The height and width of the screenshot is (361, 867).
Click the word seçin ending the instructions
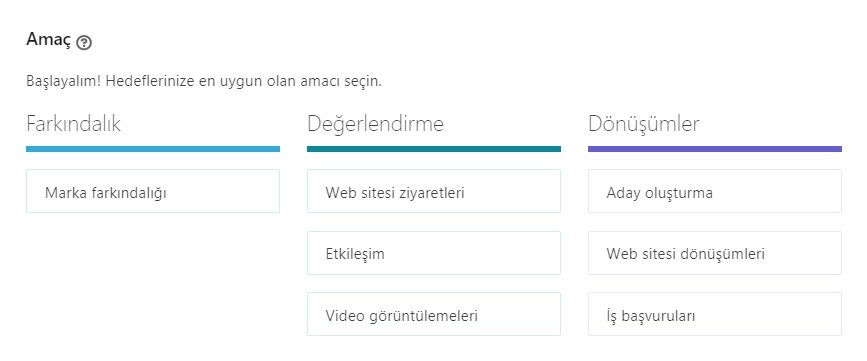361,82
